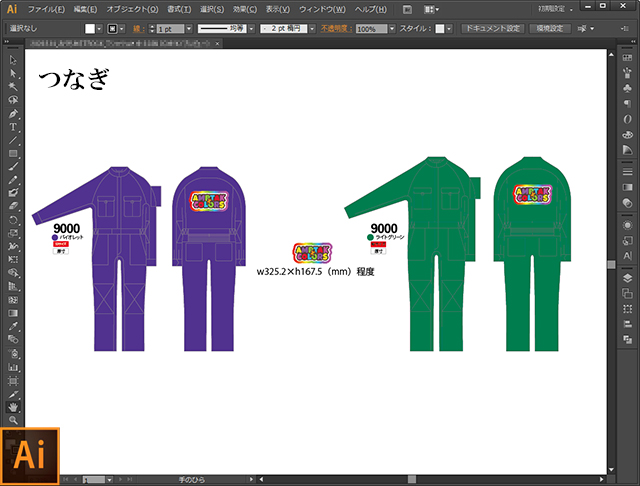Open the Layers panel
The height and width of the screenshot is (486, 640).
627,278
